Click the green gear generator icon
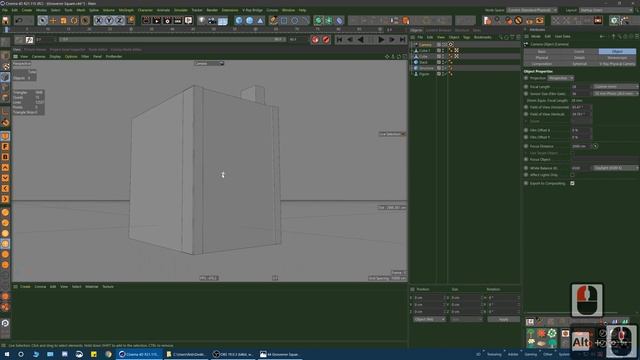Image resolution: width=640 pixels, height=360 pixels. point(318,20)
